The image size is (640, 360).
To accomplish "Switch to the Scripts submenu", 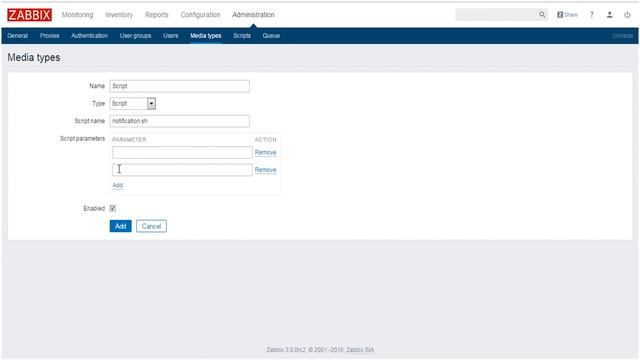I will (242, 36).
